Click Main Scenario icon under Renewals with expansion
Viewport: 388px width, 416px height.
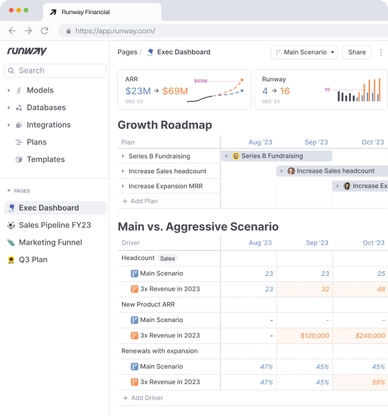pyautogui.click(x=134, y=367)
